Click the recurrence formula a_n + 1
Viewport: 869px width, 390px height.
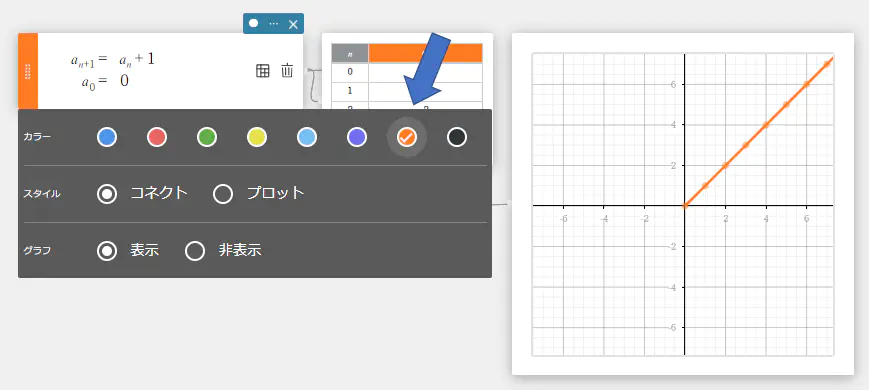pyautogui.click(x=137, y=60)
